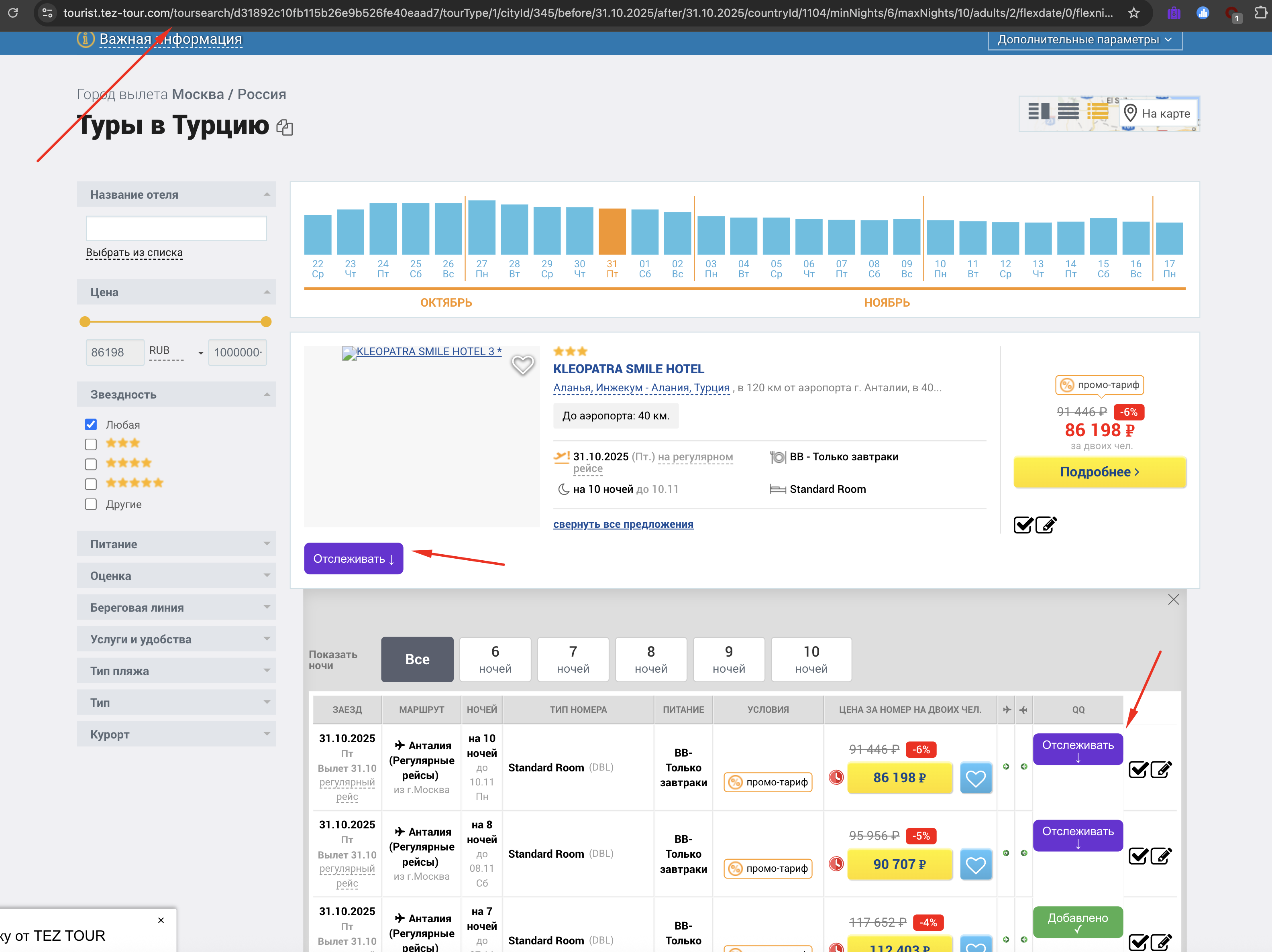Switch to the tile layout view icon

pos(1039,112)
